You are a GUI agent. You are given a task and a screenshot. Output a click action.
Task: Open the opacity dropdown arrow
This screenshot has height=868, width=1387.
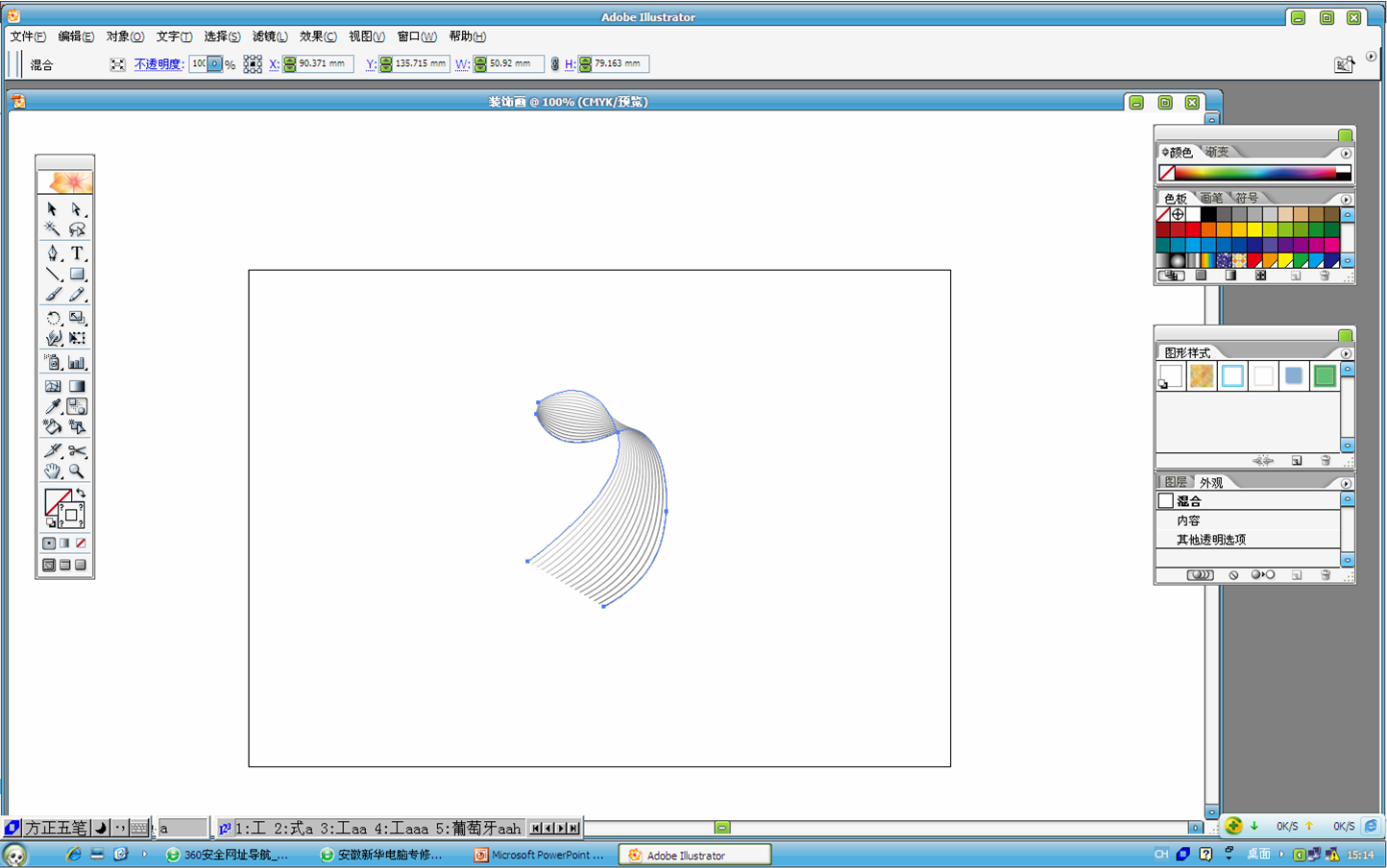pos(215,64)
